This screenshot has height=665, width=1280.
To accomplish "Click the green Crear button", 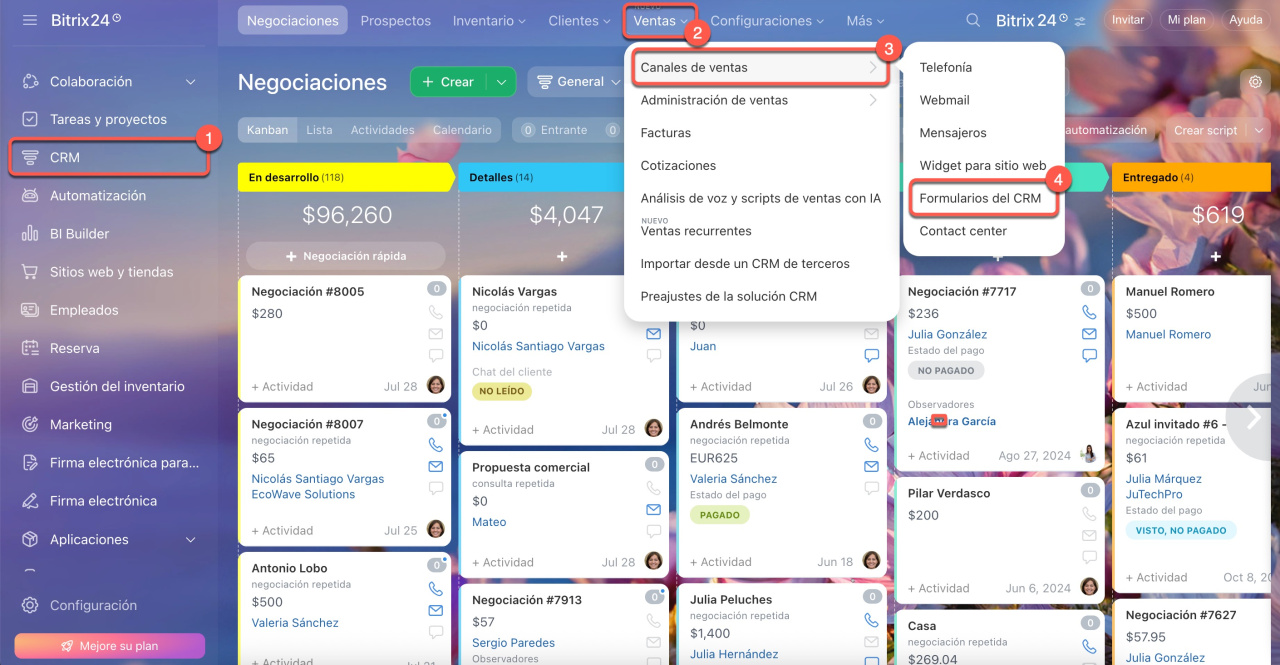I will pos(448,82).
